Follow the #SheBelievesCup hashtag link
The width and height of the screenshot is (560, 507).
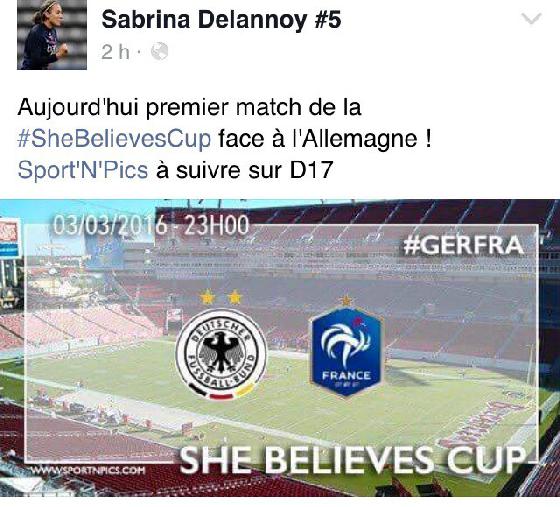coord(114,139)
